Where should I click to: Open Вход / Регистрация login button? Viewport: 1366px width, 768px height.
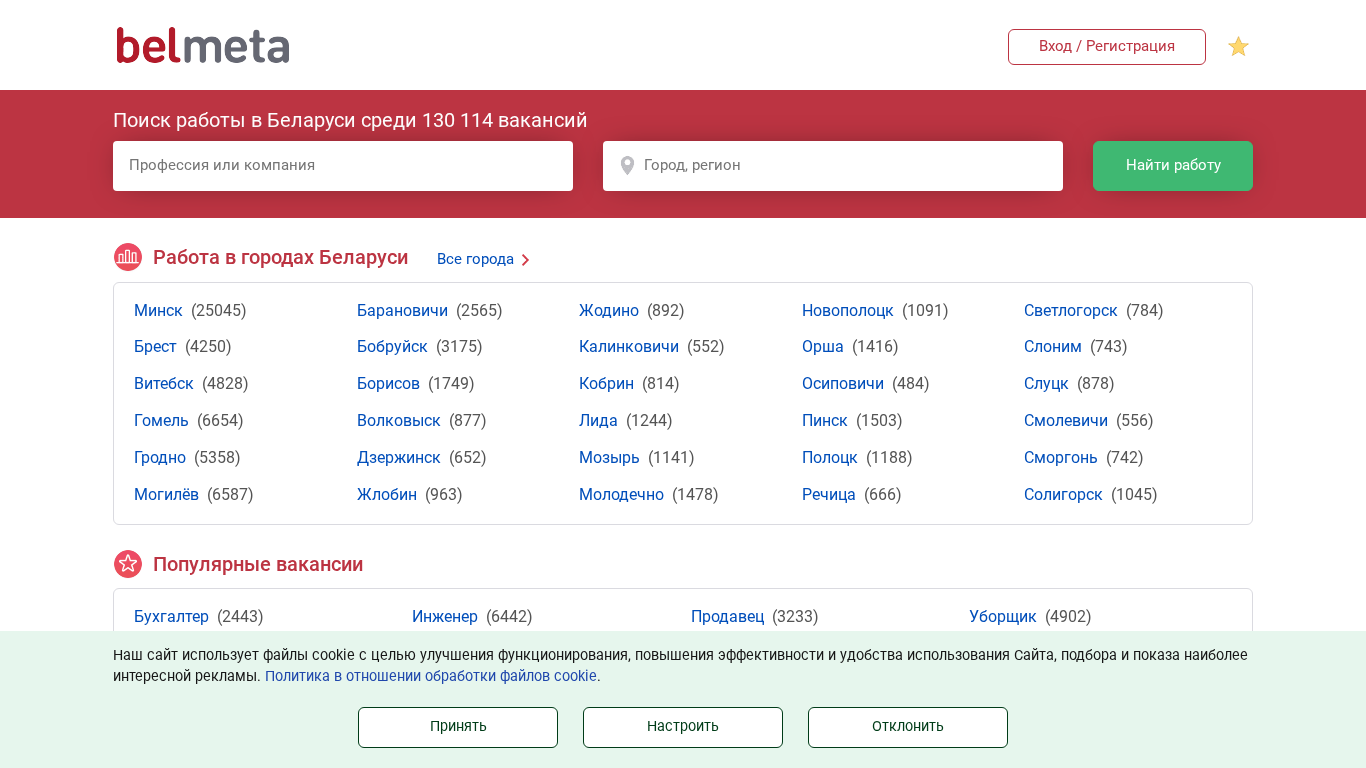pyautogui.click(x=1107, y=47)
